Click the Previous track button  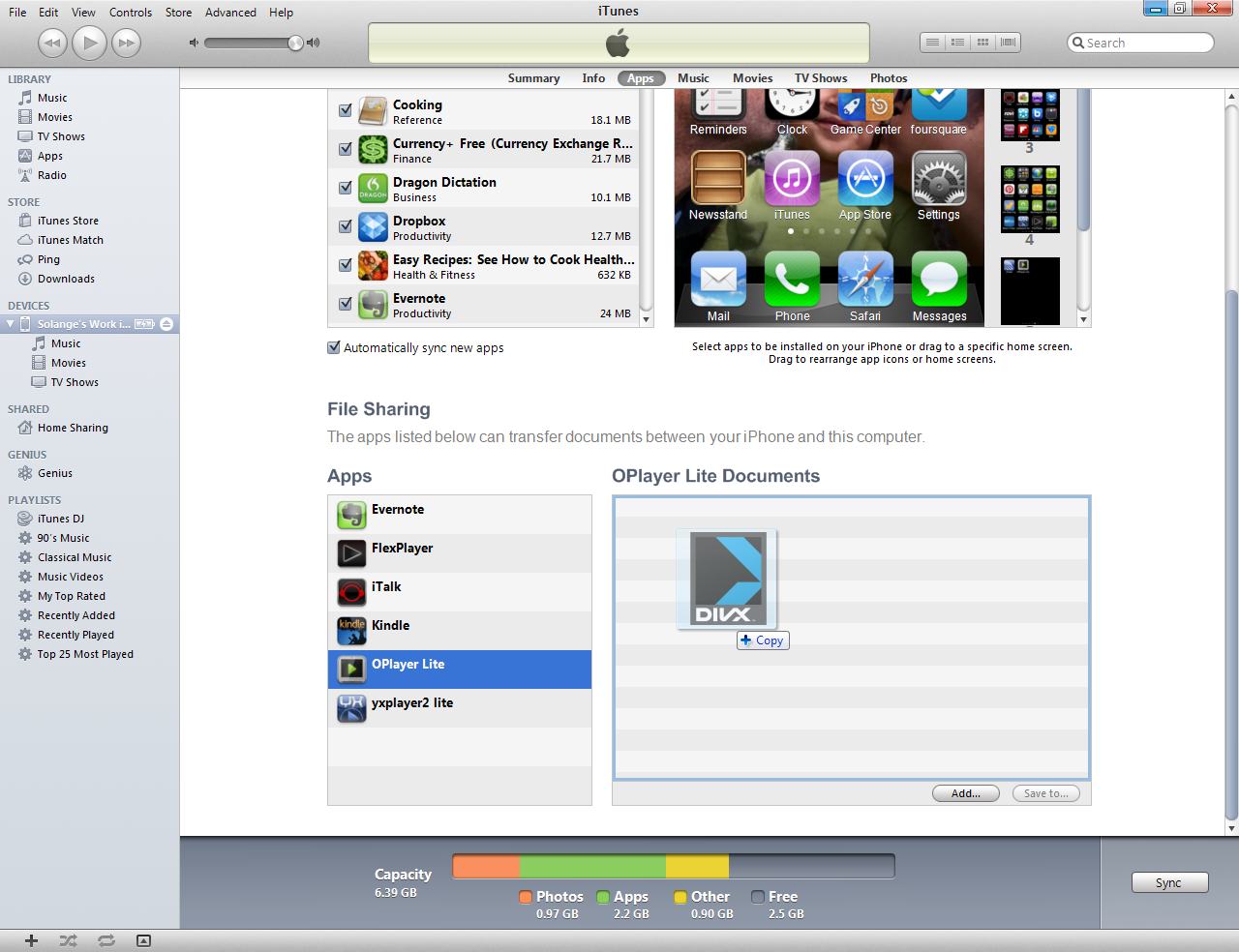(x=52, y=43)
